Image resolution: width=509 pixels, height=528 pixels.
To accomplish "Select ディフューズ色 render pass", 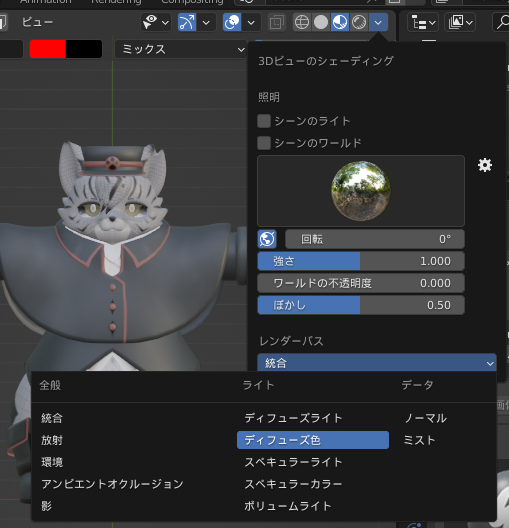I will pyautogui.click(x=313, y=440).
